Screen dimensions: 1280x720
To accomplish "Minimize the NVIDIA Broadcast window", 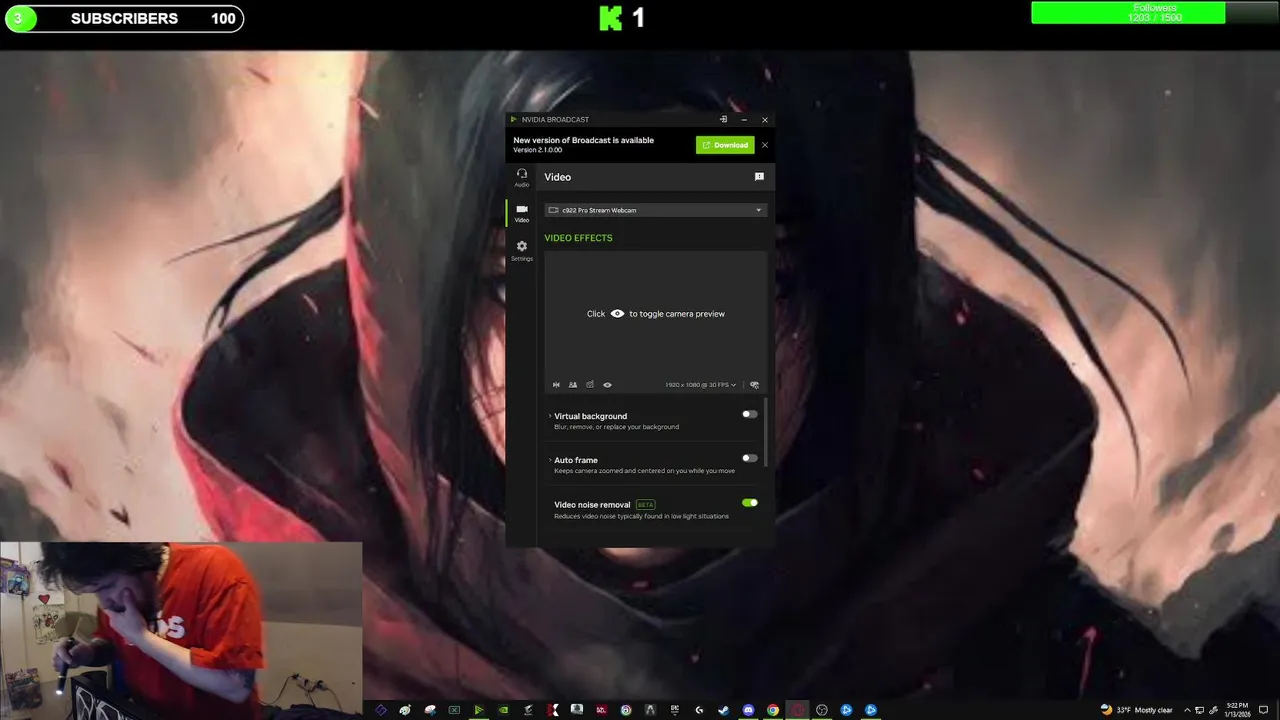I will pyautogui.click(x=744, y=120).
